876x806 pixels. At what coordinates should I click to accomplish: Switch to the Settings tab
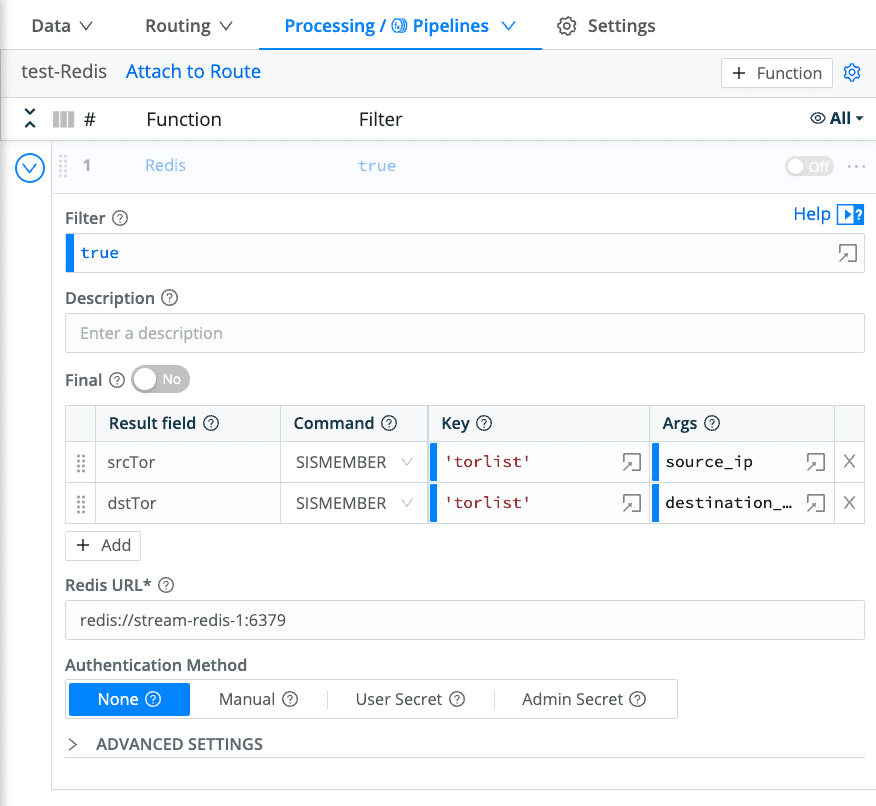606,26
